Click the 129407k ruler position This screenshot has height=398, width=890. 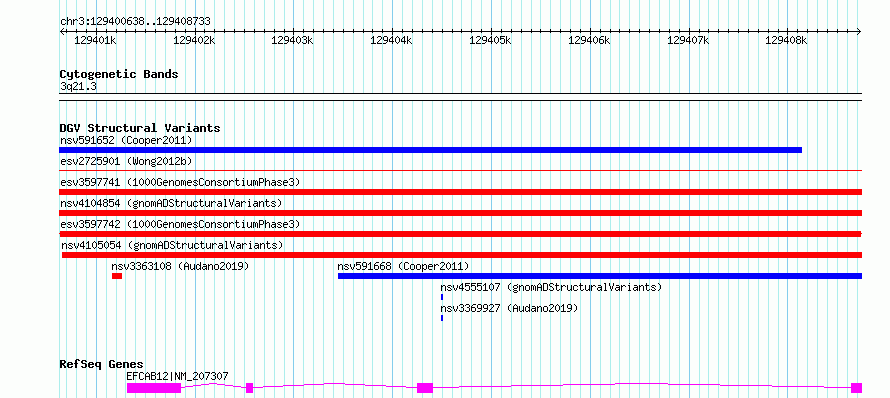pos(689,40)
